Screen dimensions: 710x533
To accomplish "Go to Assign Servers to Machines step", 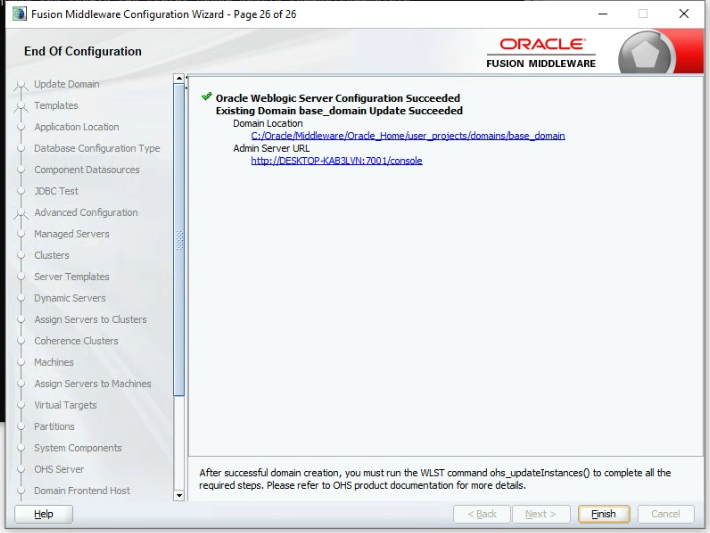I will coord(93,384).
